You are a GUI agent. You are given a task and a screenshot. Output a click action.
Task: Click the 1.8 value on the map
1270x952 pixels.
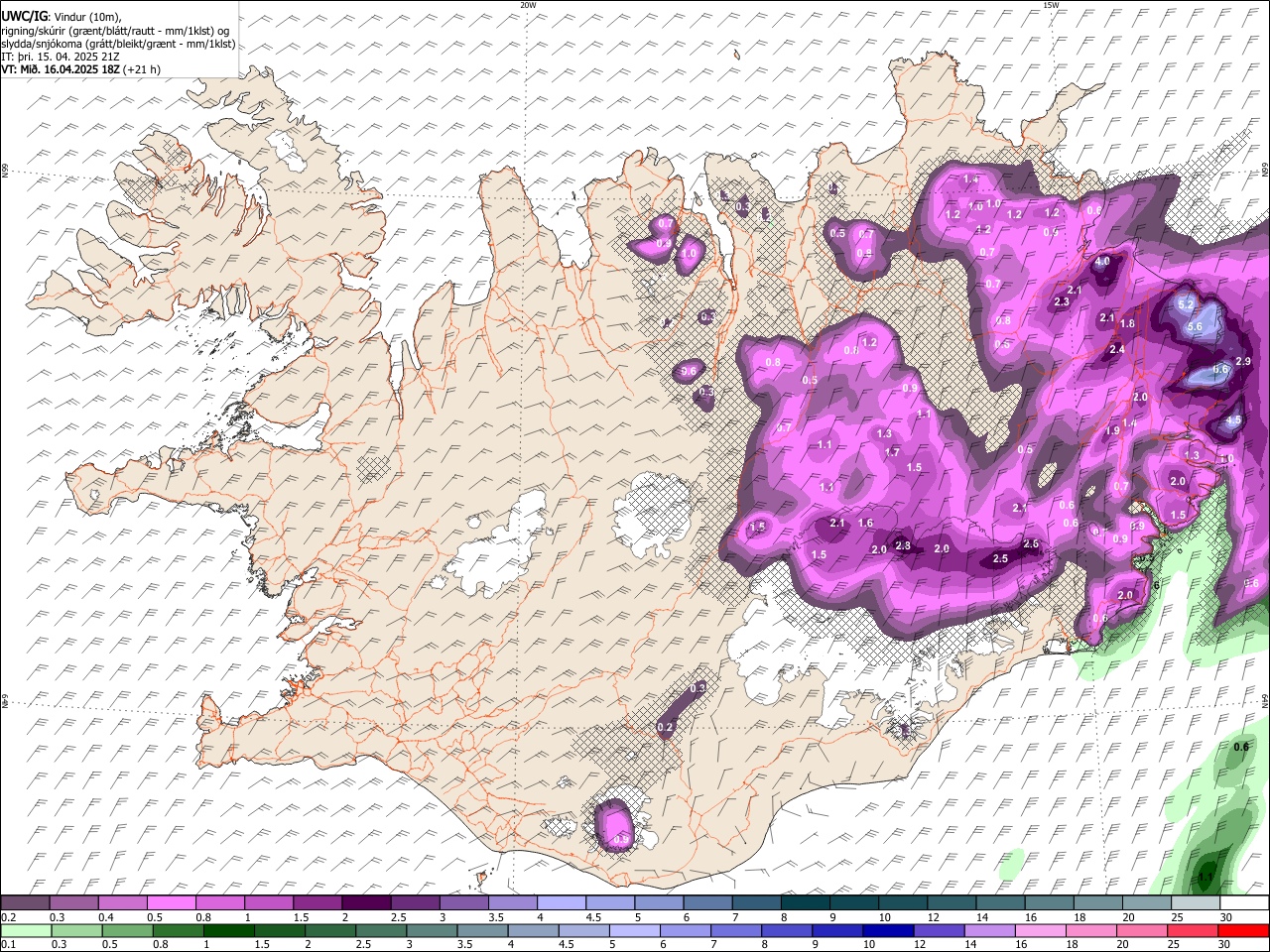pyautogui.click(x=1127, y=324)
